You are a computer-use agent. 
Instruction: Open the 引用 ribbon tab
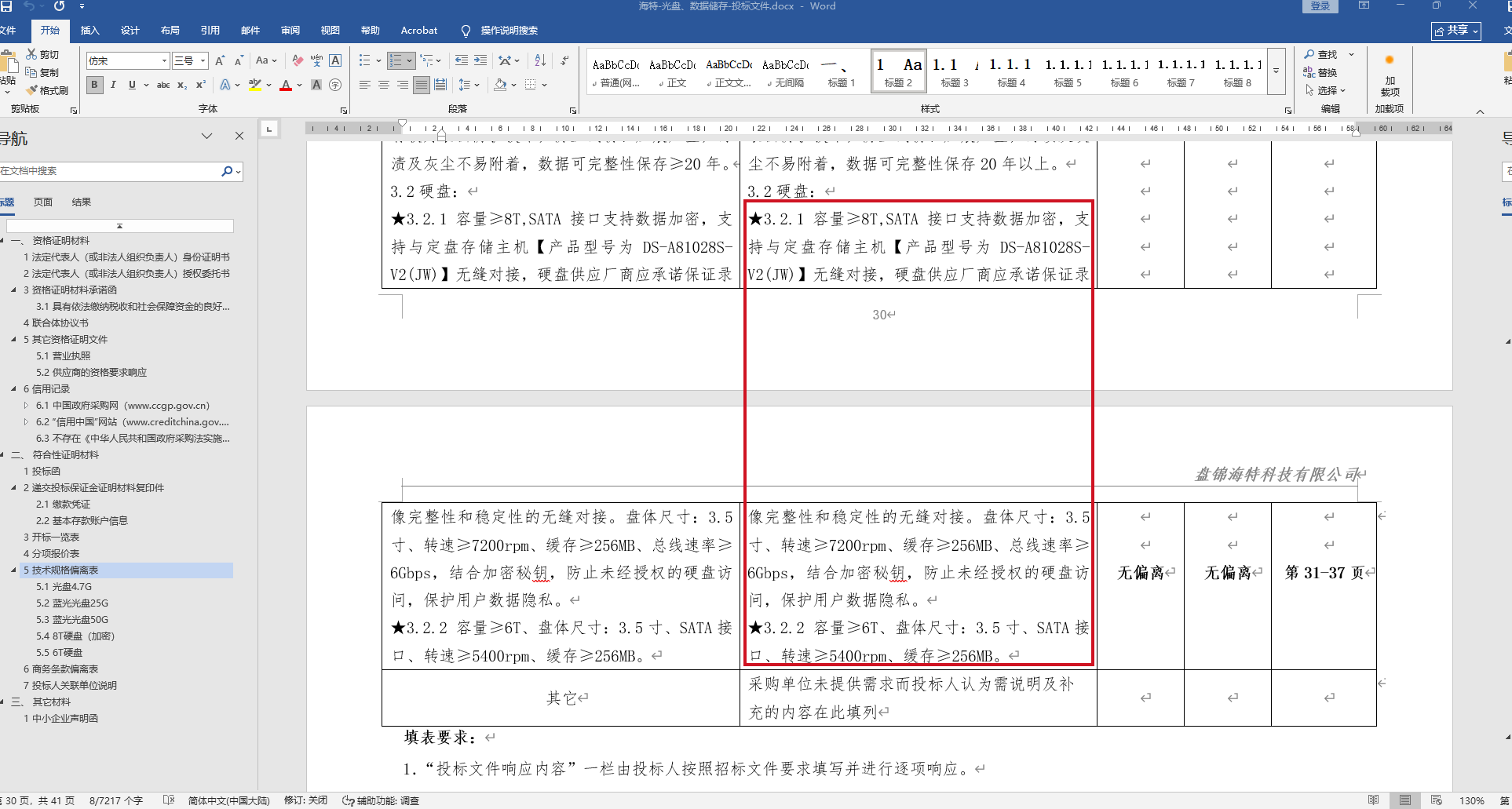(210, 31)
